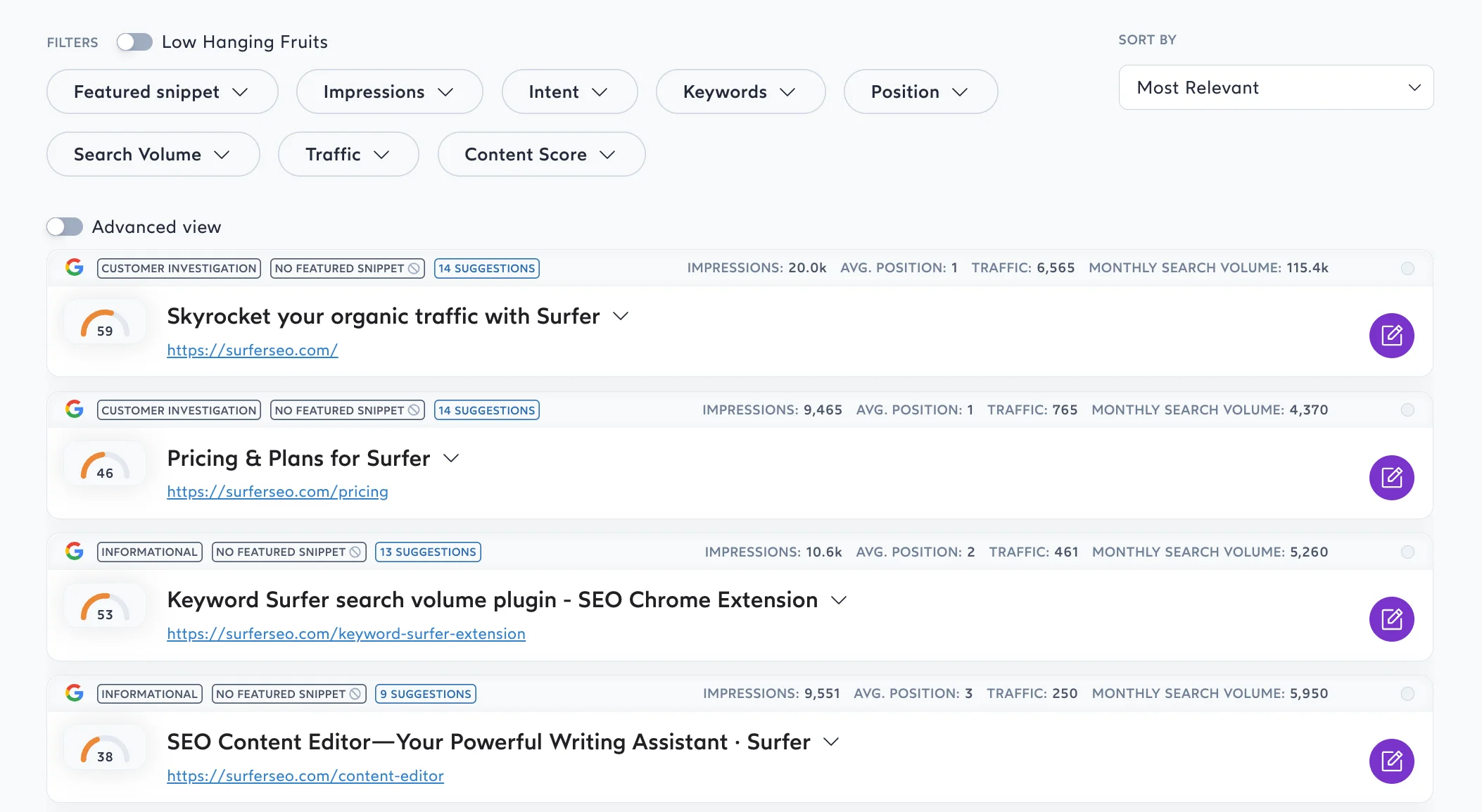The width and height of the screenshot is (1482, 812).
Task: Click Google icon on Skyrocket traffic row
Action: click(x=75, y=267)
